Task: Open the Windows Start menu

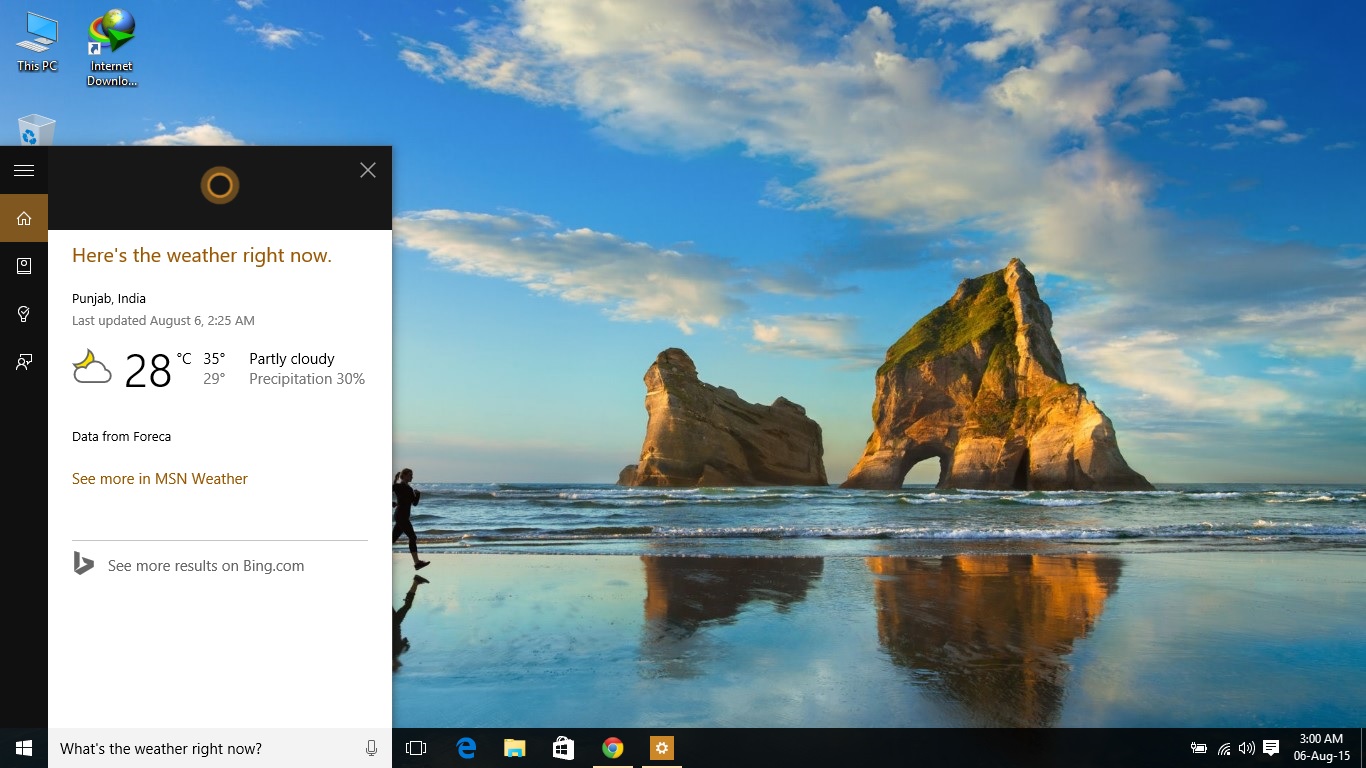Action: [24, 748]
